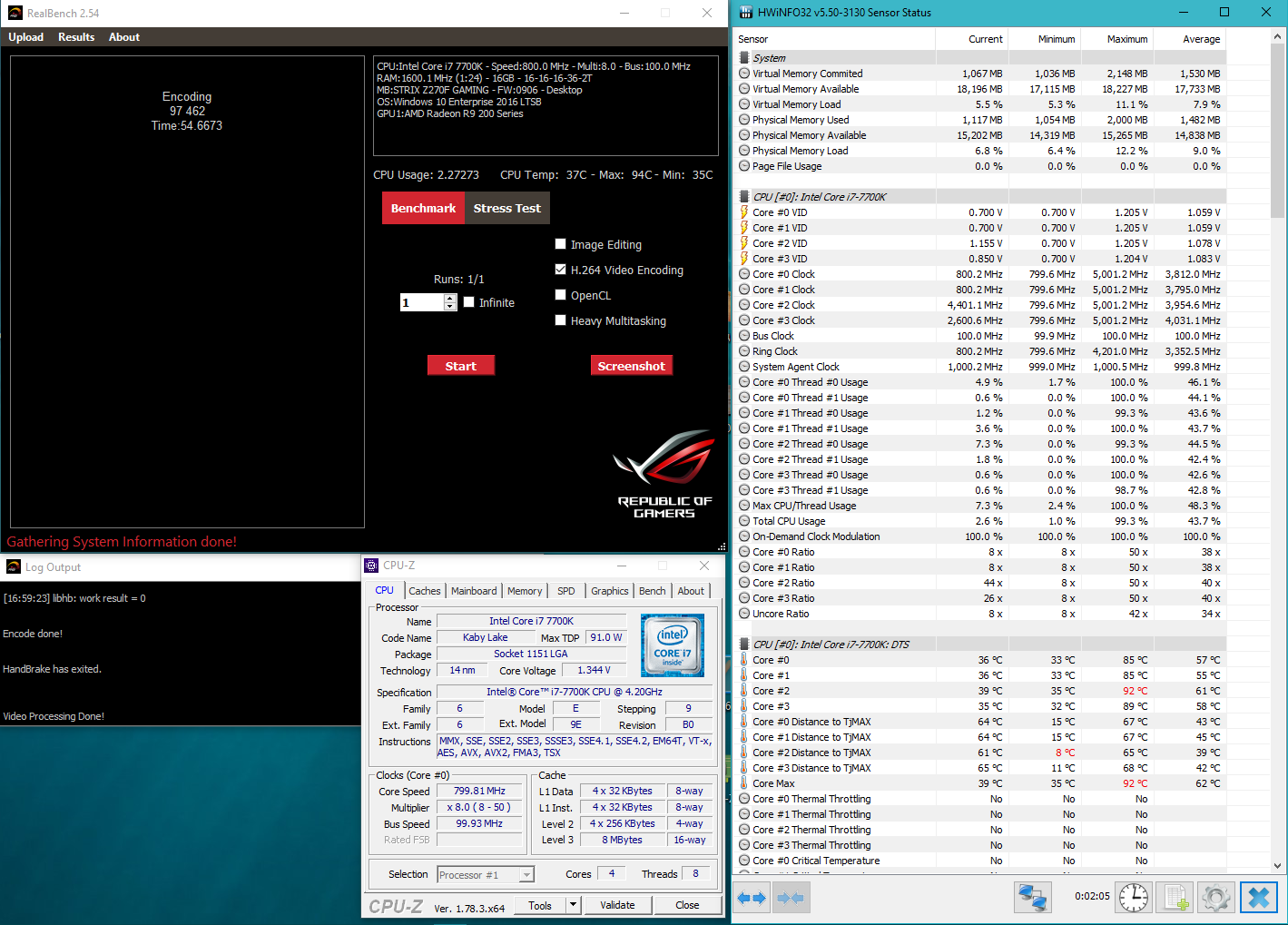Select the Physical Memory Load sensor row
Screen dimensions: 1288x925
(980, 151)
